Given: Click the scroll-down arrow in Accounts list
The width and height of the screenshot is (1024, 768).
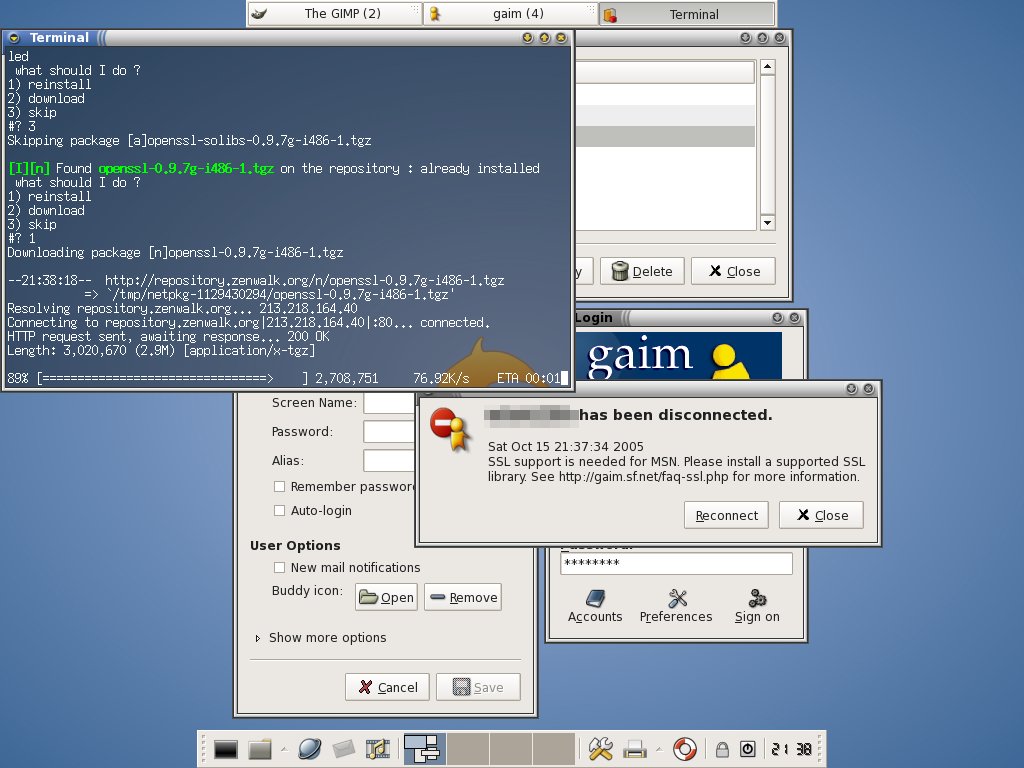Looking at the screenshot, I should pyautogui.click(x=768, y=223).
